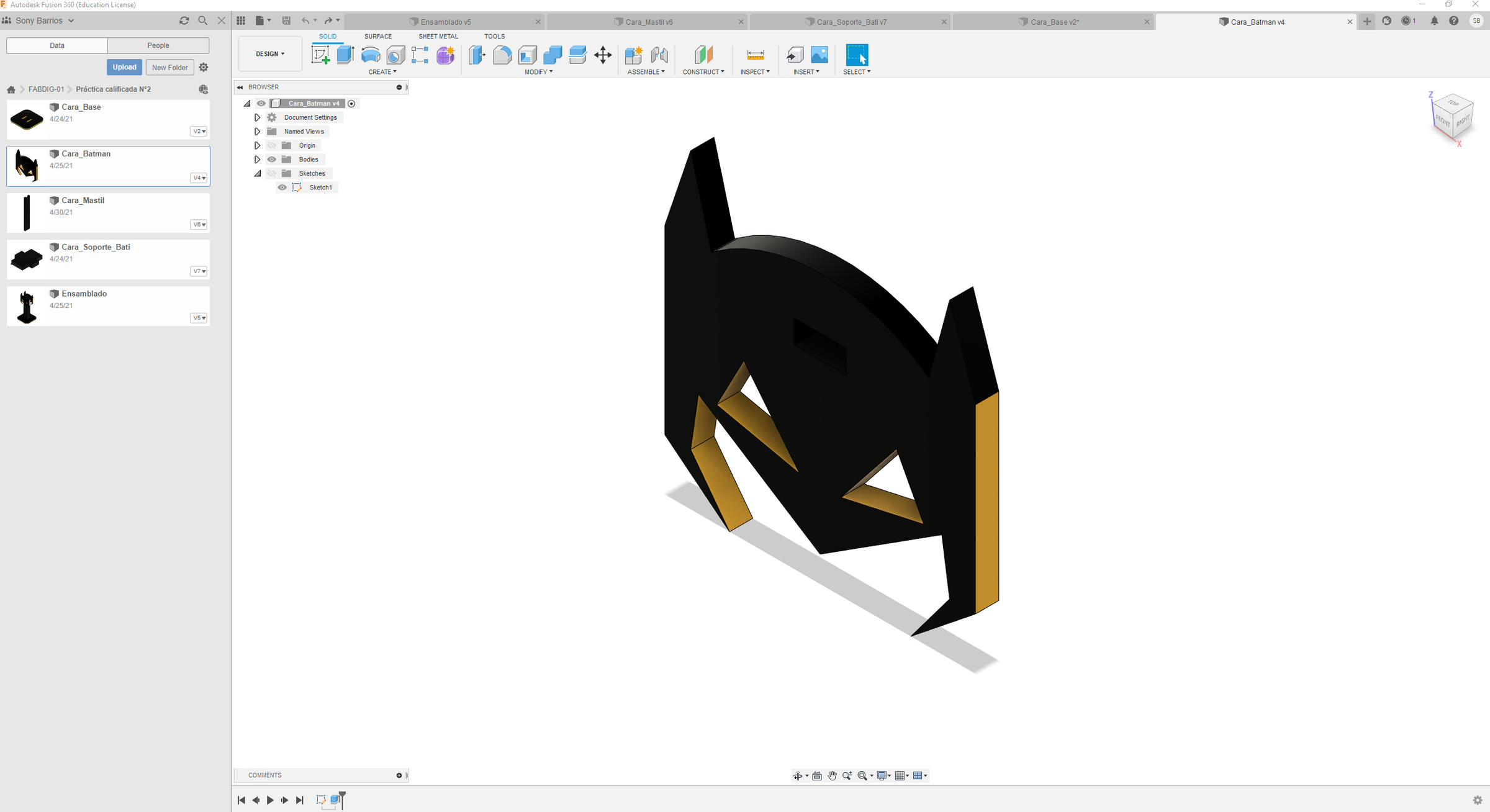Expand Document Settings node
This screenshot has height=812, width=1490.
tap(257, 117)
